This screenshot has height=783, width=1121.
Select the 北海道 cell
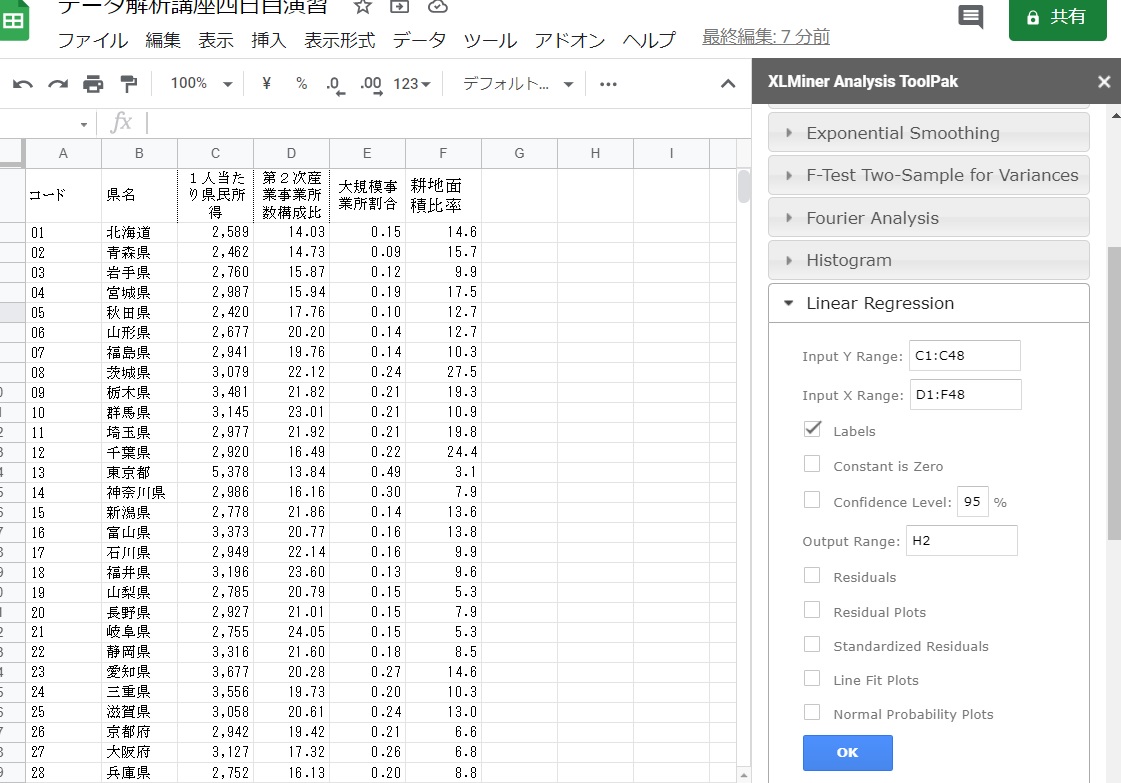tap(139, 232)
